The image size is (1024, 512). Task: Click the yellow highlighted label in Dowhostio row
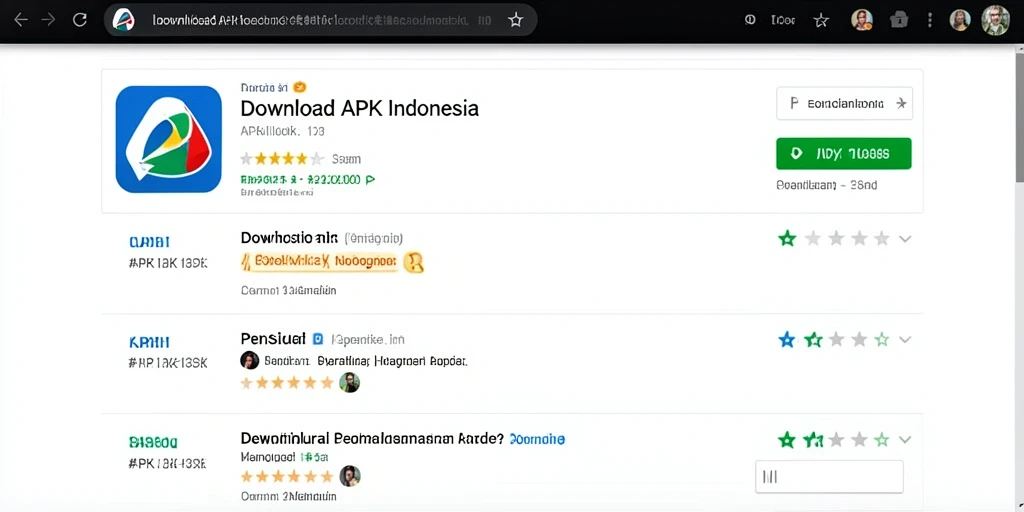(319, 262)
